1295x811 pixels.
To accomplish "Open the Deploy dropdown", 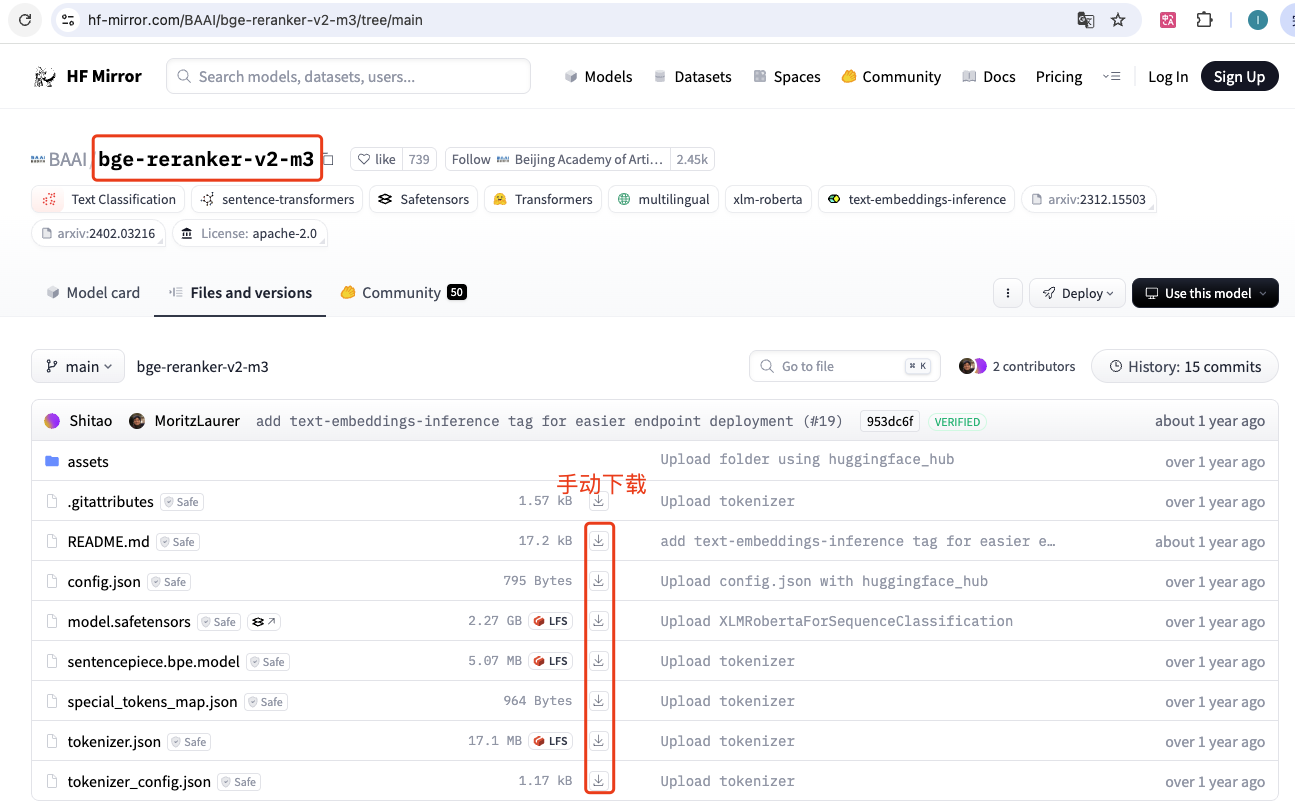I will tap(1077, 293).
